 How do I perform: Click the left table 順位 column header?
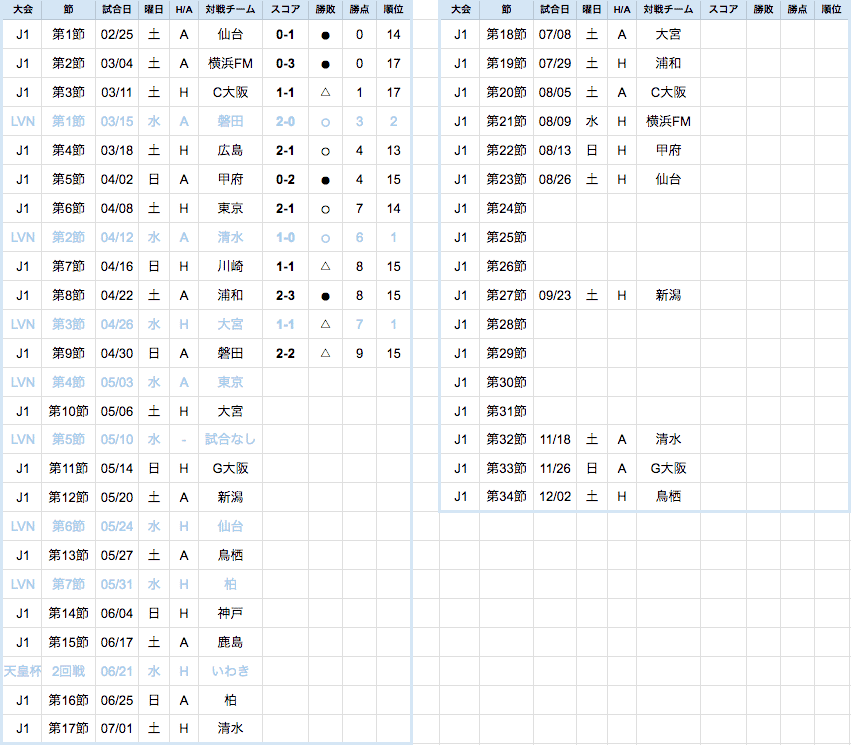393,9
